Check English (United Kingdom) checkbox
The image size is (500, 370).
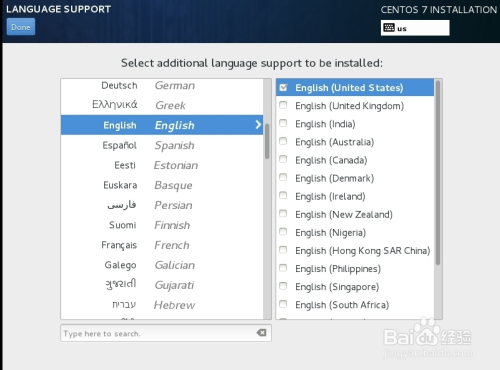[x=283, y=105]
